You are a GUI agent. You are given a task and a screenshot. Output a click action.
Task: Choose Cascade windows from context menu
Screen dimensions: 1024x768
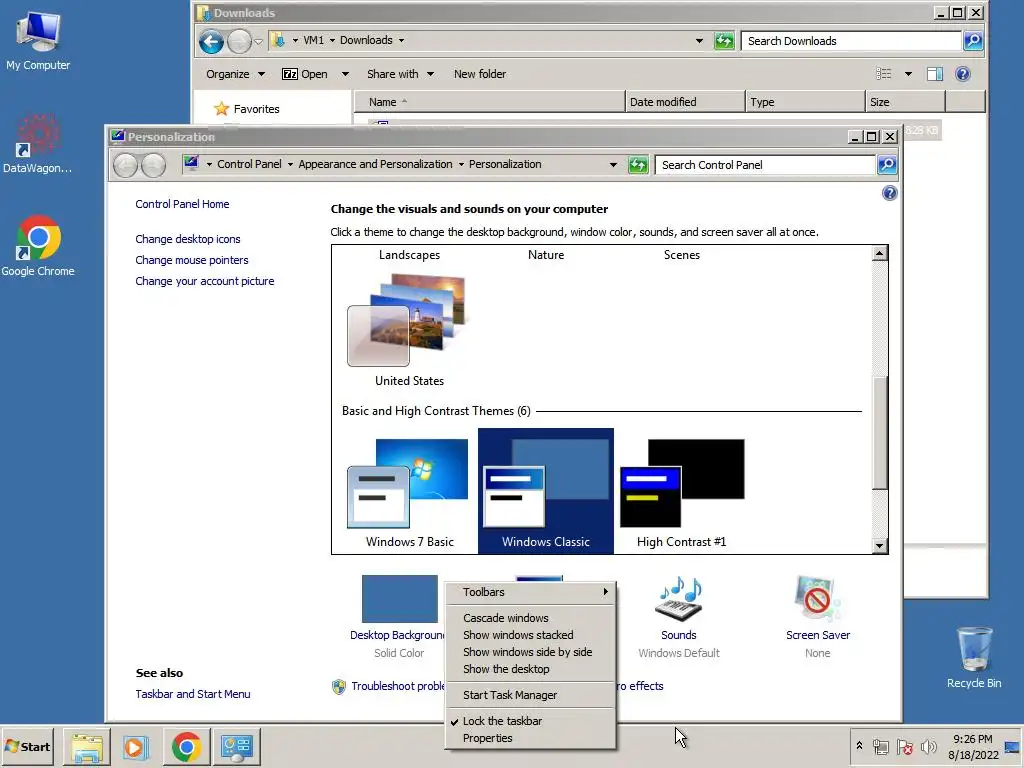point(530,618)
